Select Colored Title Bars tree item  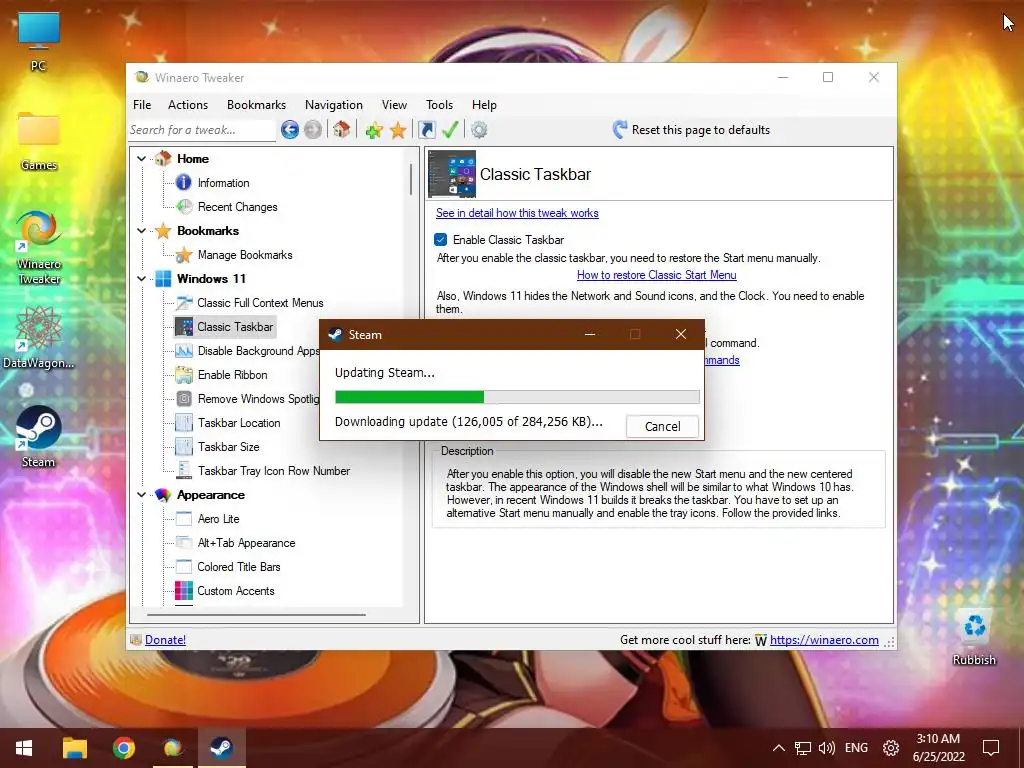pyautogui.click(x=238, y=567)
